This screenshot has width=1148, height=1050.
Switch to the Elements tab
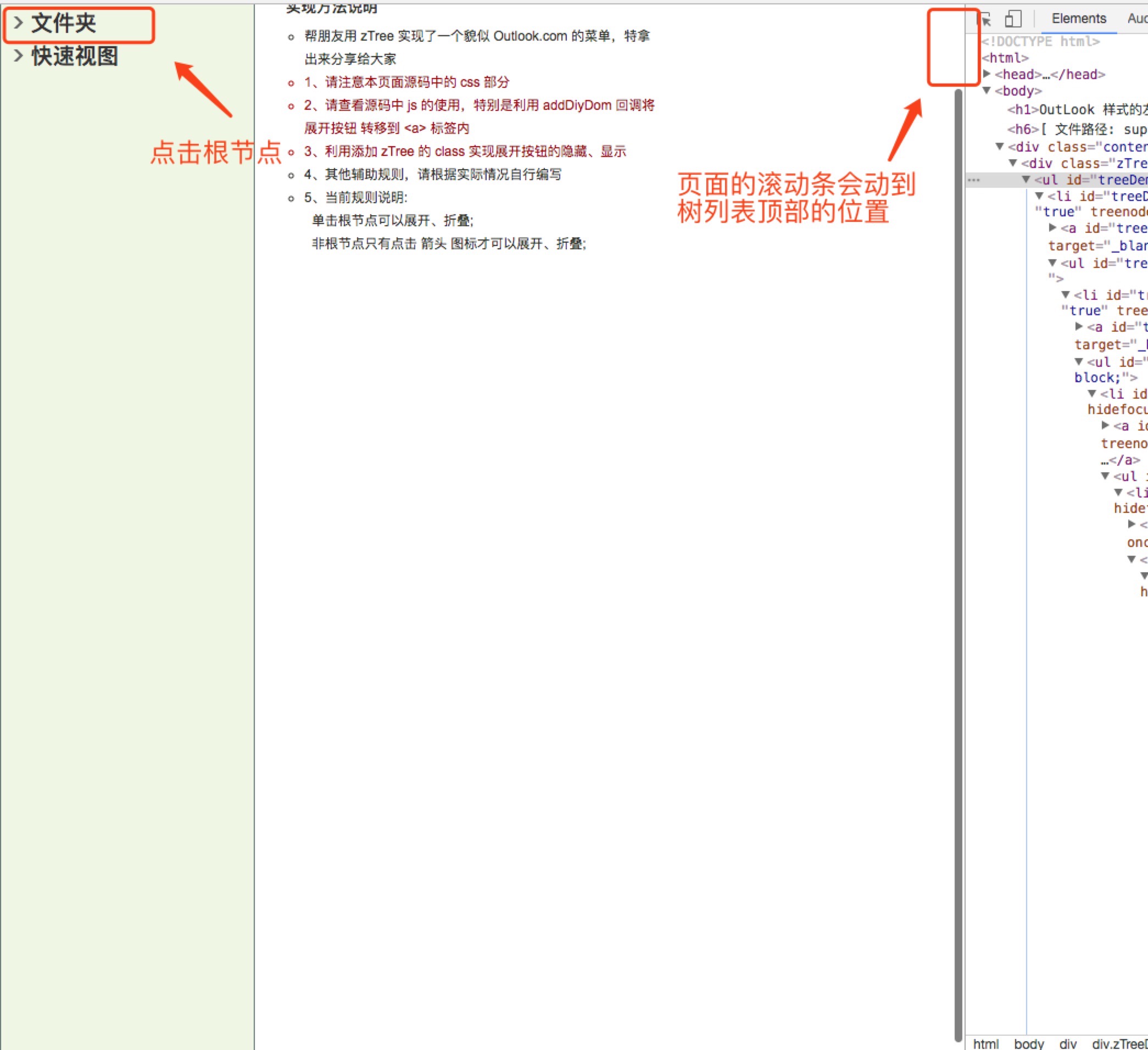tap(1079, 19)
